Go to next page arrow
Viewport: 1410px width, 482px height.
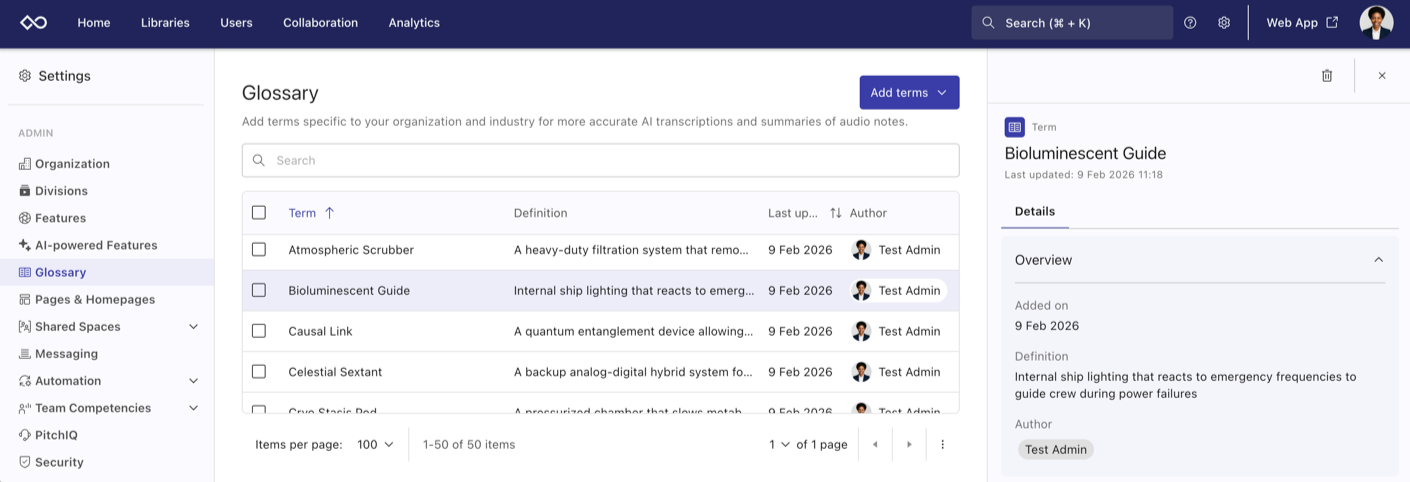click(x=909, y=444)
